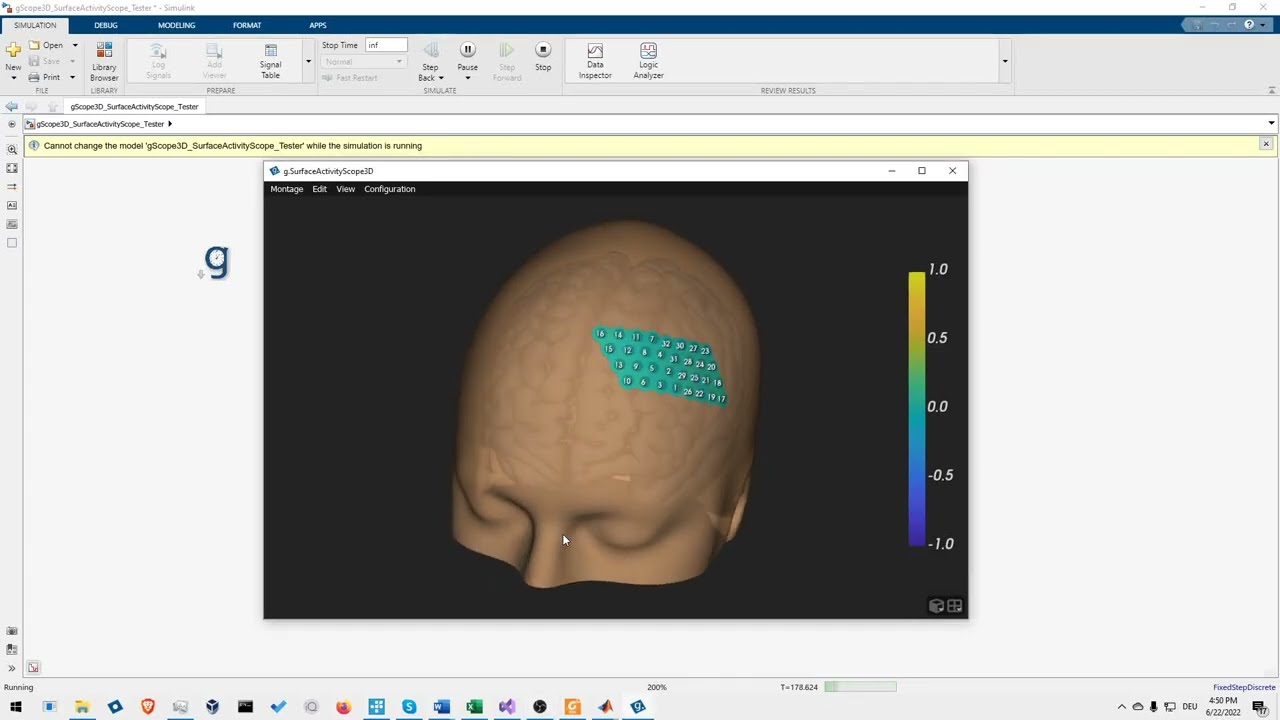Screen dimensions: 1280x720
Task: Click electrode 16 on the brain grid
Action: coord(600,333)
